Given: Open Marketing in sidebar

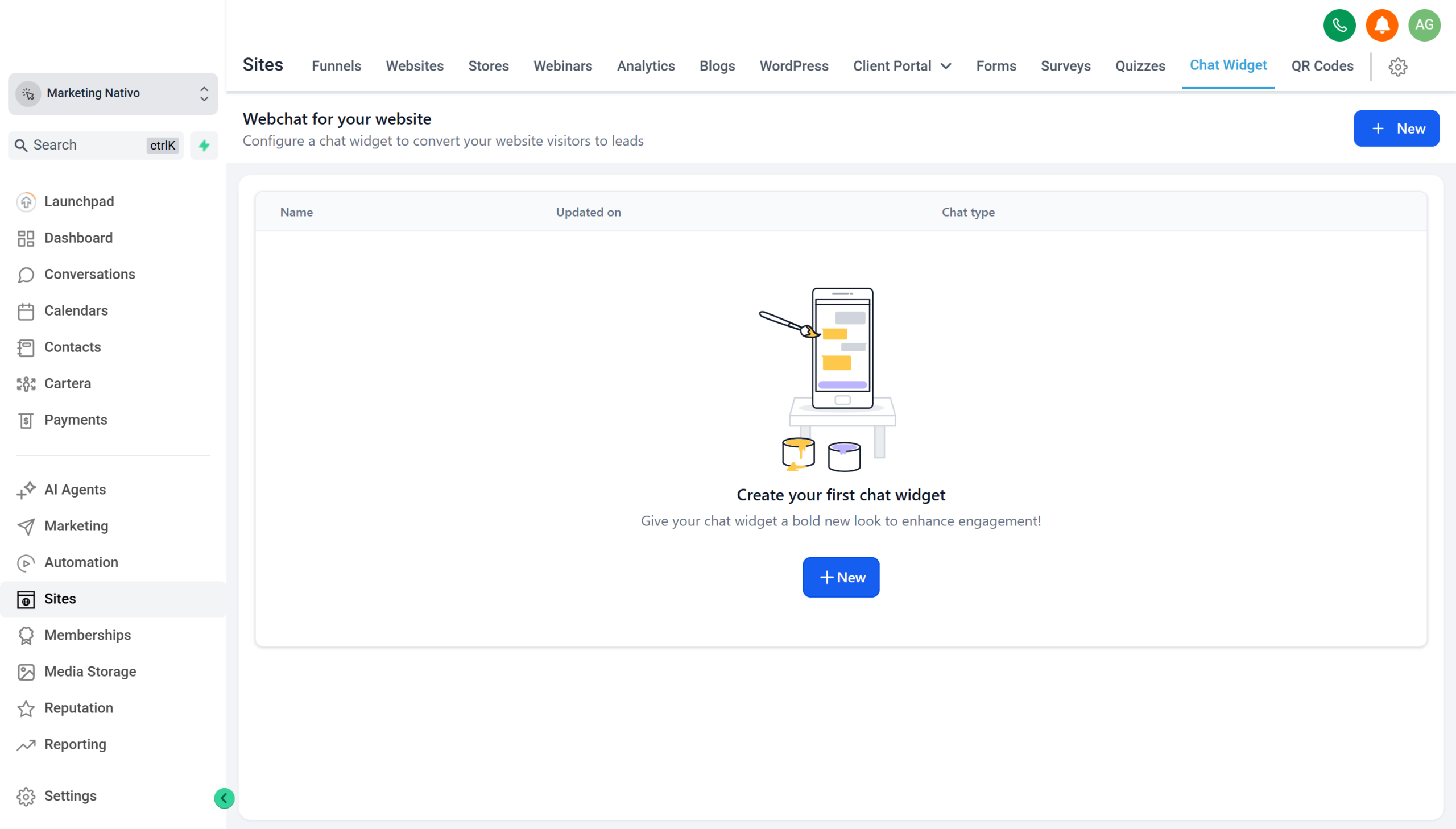Looking at the screenshot, I should coord(76,526).
